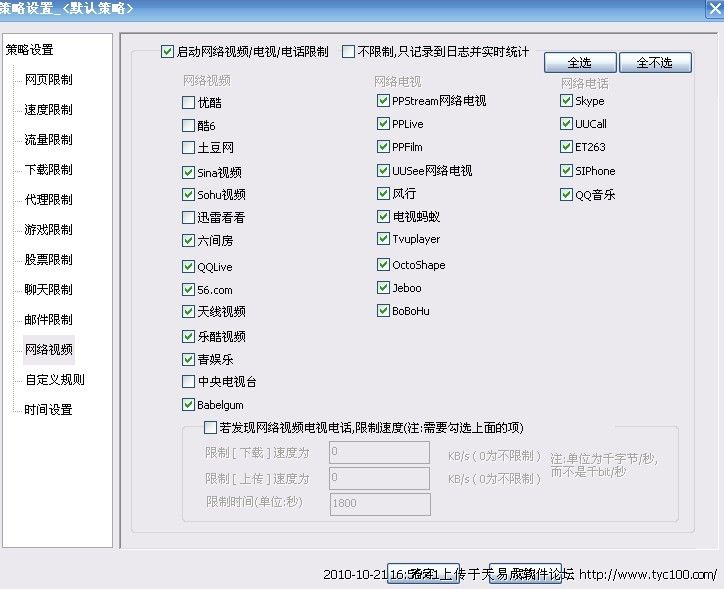Uncheck the QQ音乐 checkbox
The height and width of the screenshot is (589, 724).
pyautogui.click(x=567, y=195)
